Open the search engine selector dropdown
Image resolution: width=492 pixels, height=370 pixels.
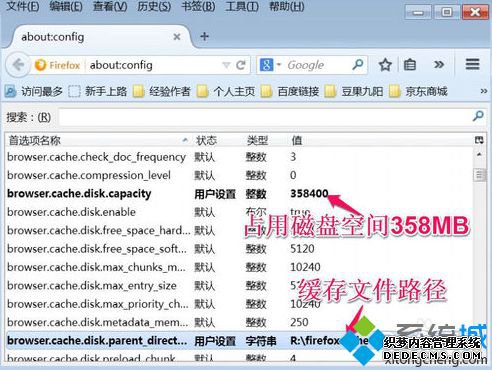coord(270,65)
